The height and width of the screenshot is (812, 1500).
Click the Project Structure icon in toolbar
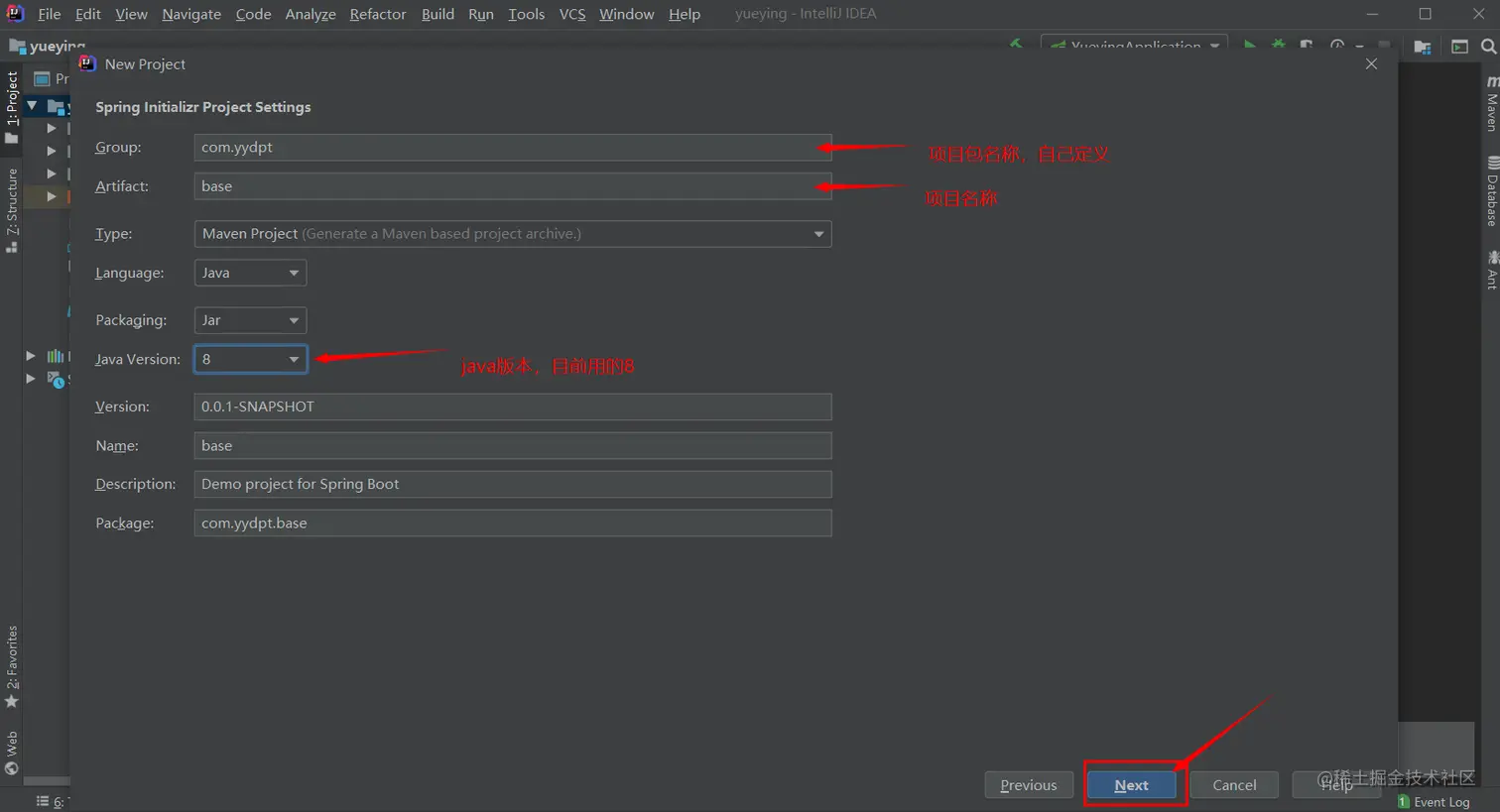(1423, 47)
